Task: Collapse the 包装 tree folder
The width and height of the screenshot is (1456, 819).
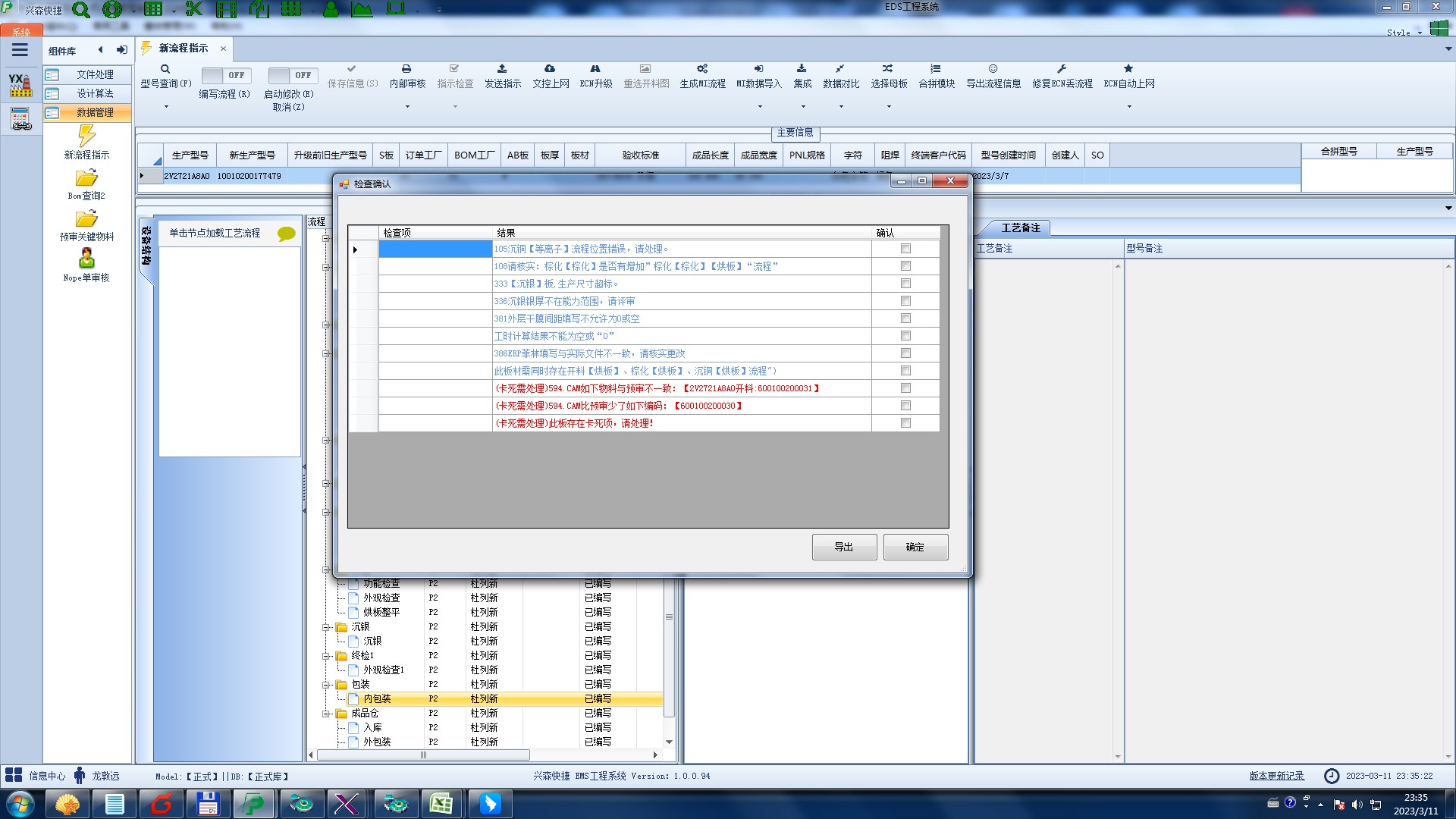Action: coord(326,685)
